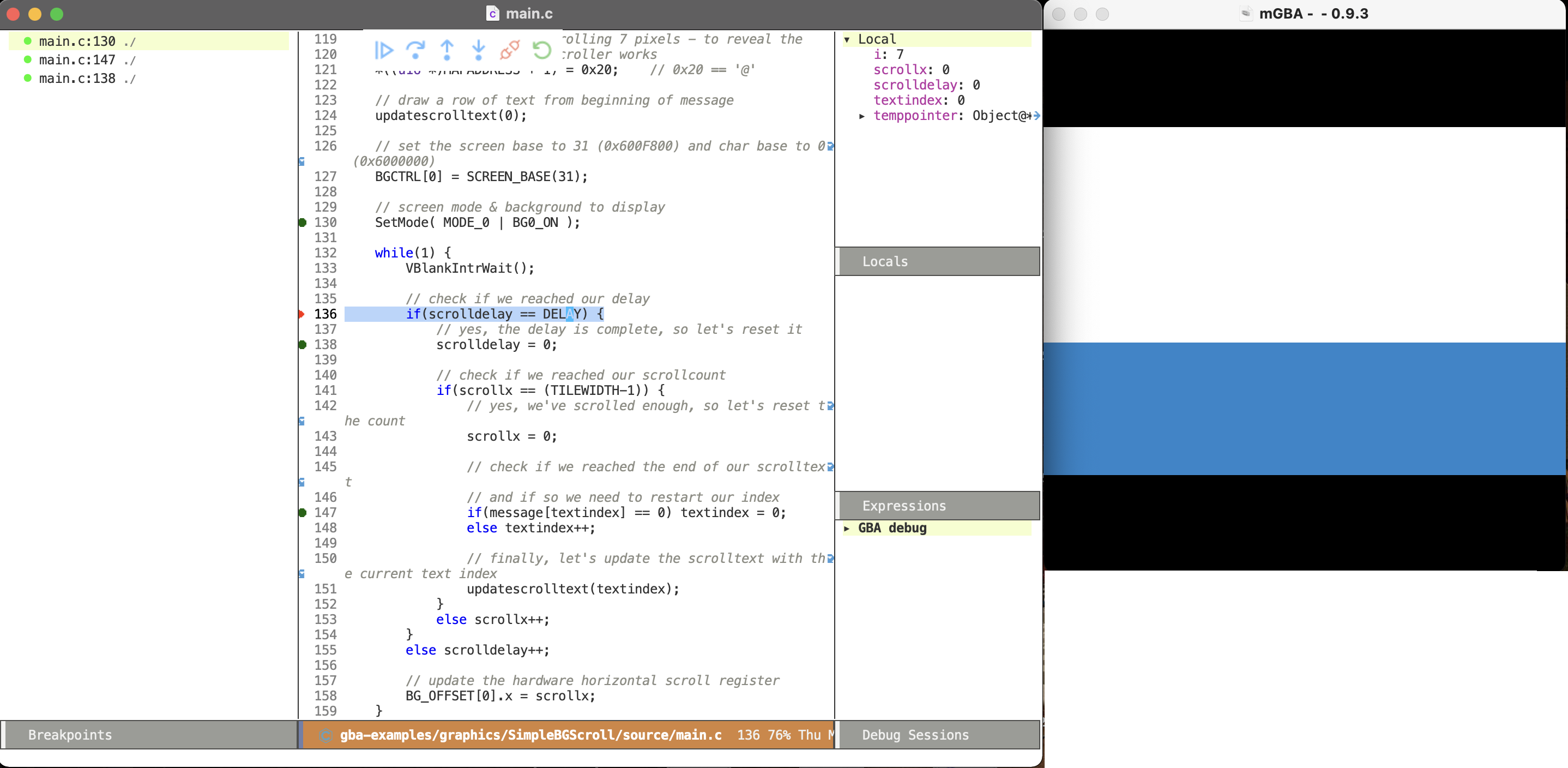Toggle breakpoint dot at line 130 gutter
1568x768 pixels.
click(303, 223)
